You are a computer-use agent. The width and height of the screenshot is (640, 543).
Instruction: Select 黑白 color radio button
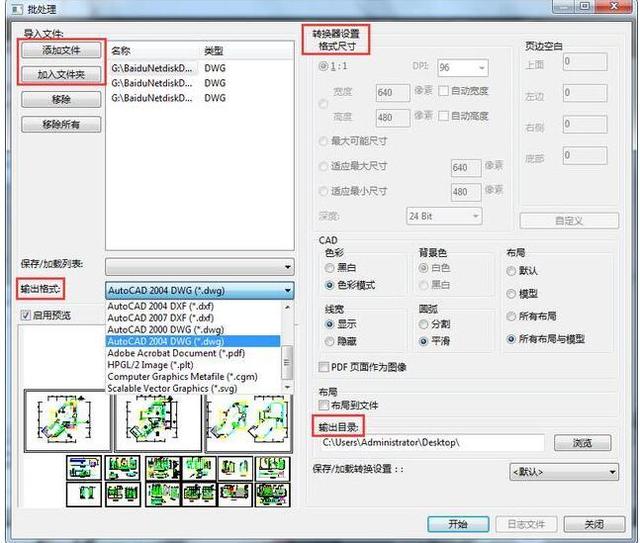coord(329,268)
